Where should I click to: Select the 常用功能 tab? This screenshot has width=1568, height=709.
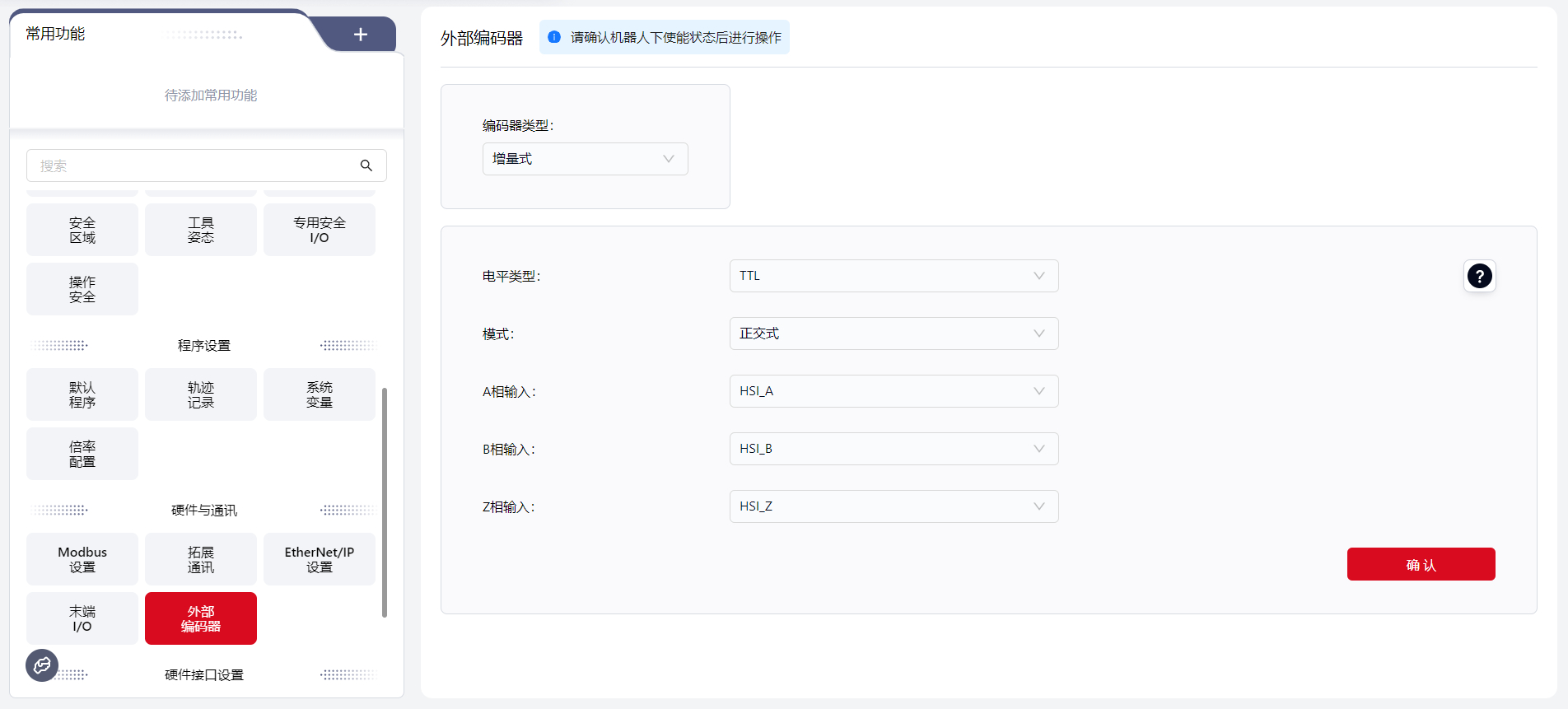pyautogui.click(x=56, y=34)
